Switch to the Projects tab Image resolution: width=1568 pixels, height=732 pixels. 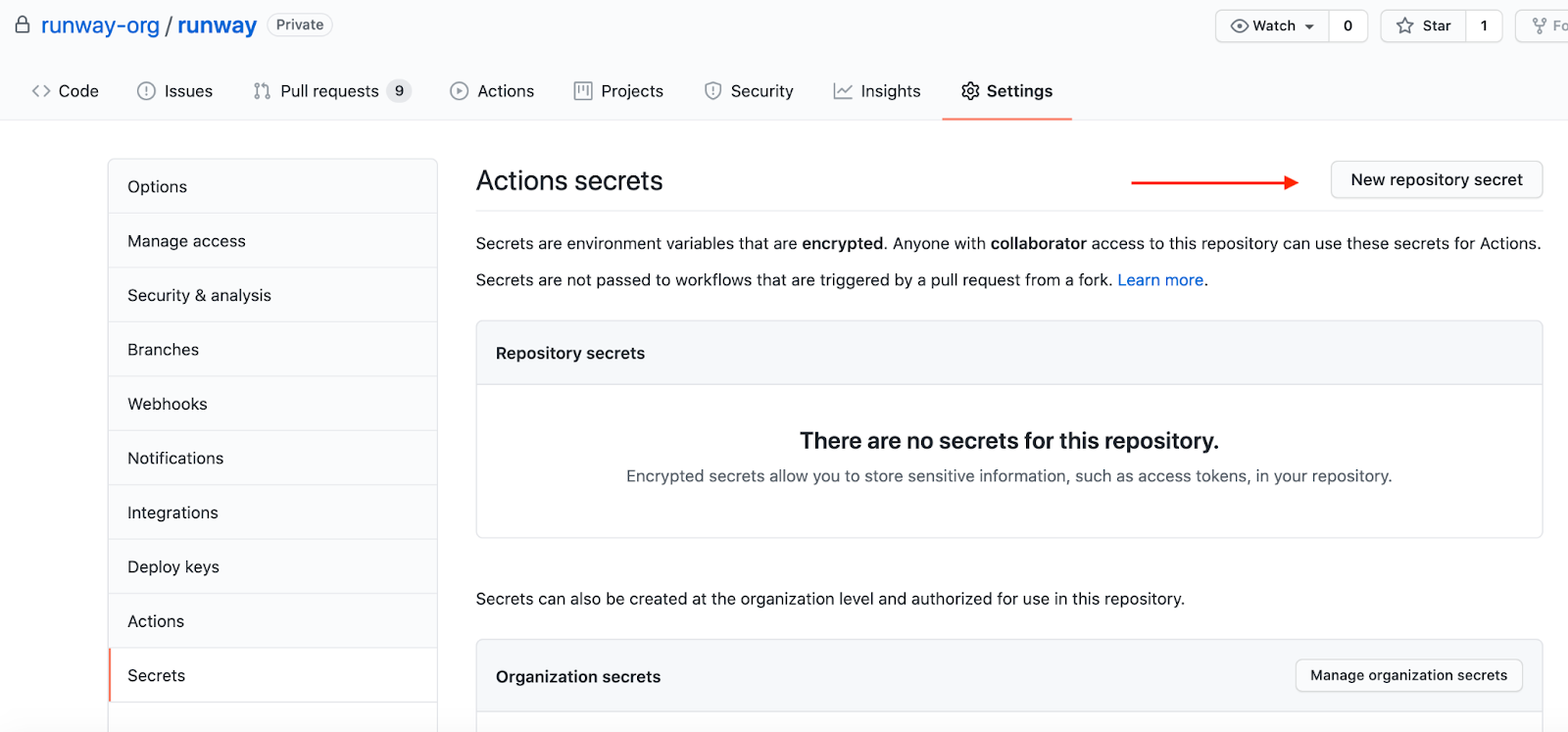pyautogui.click(x=618, y=91)
